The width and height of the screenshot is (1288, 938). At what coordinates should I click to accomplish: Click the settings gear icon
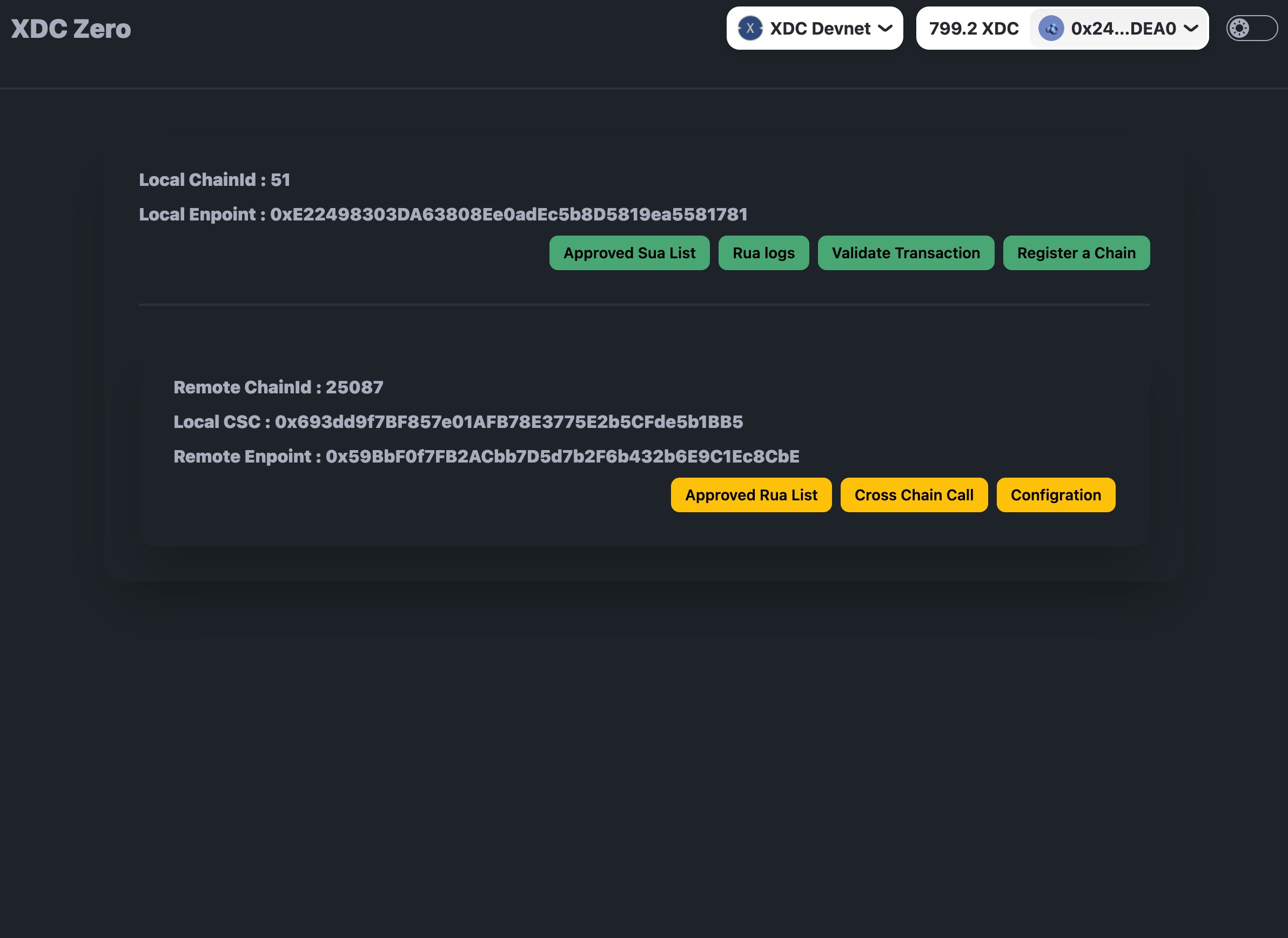[1239, 27]
